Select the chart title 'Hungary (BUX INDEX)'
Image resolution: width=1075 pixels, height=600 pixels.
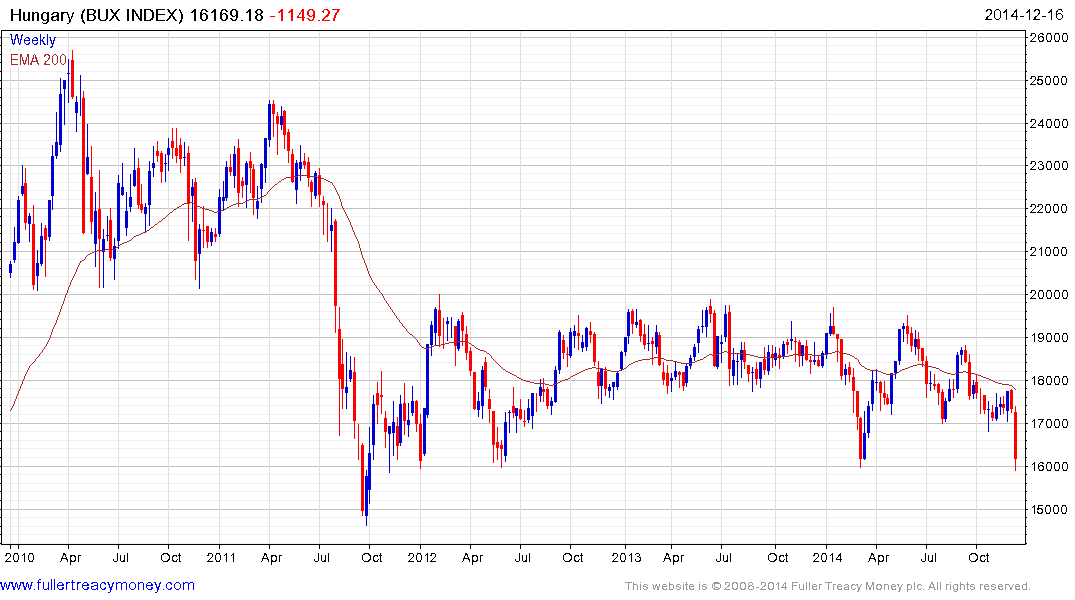point(97,15)
